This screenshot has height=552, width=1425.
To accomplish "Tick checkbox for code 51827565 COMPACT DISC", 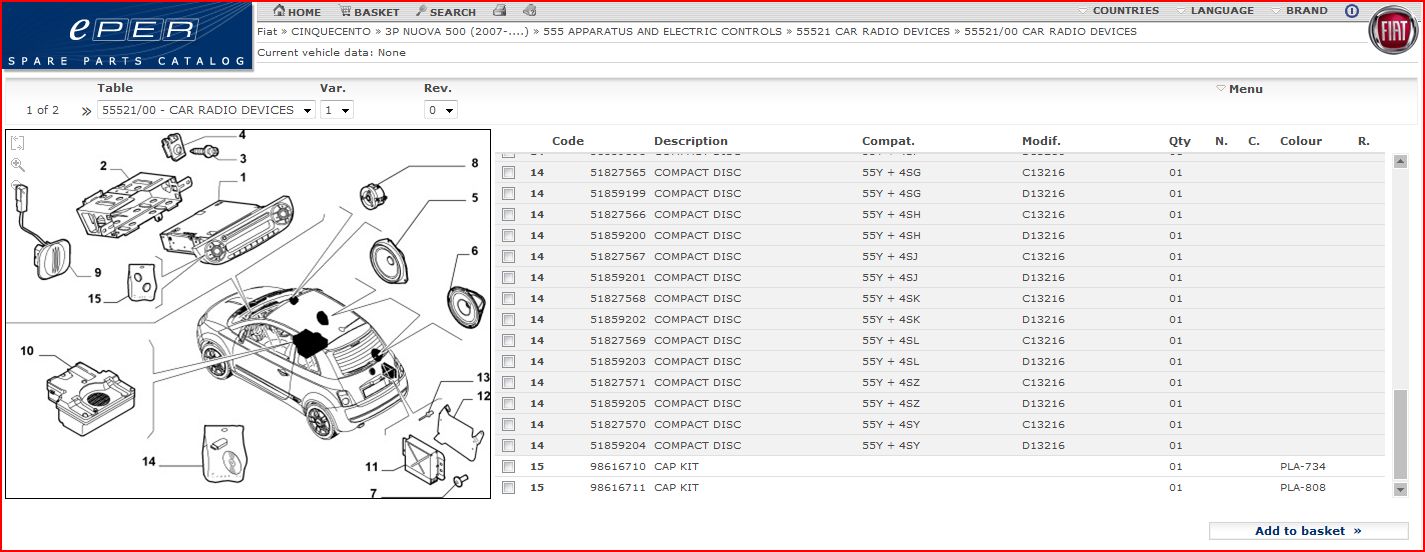I will pyautogui.click(x=508, y=173).
